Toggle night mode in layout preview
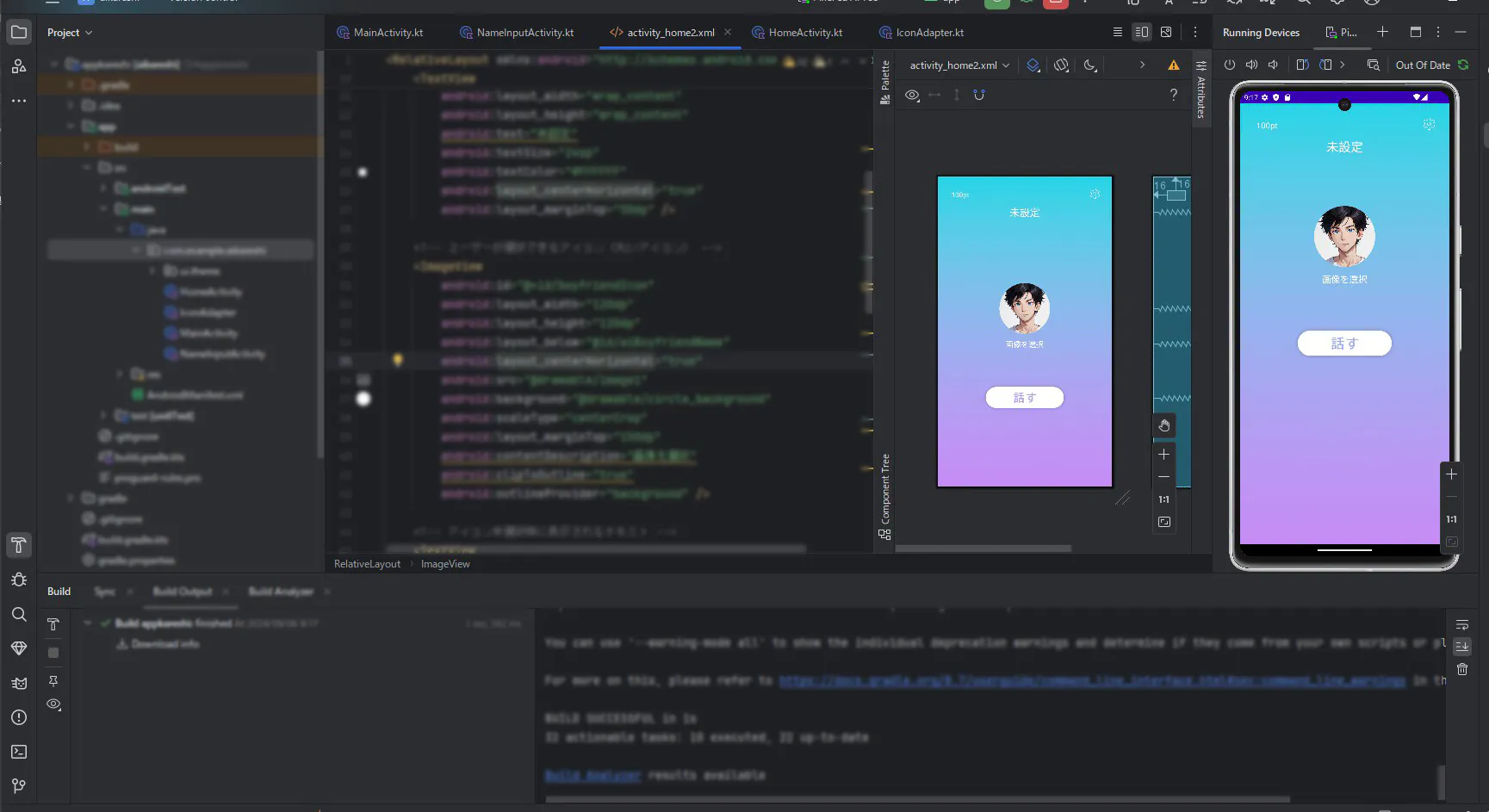This screenshot has height=812, width=1489. [x=1090, y=65]
